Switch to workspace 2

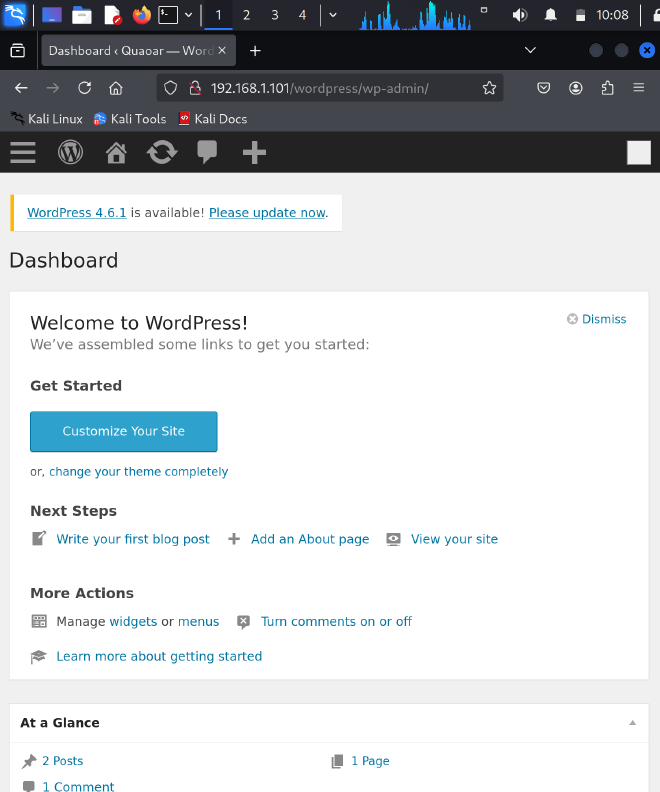(246, 15)
